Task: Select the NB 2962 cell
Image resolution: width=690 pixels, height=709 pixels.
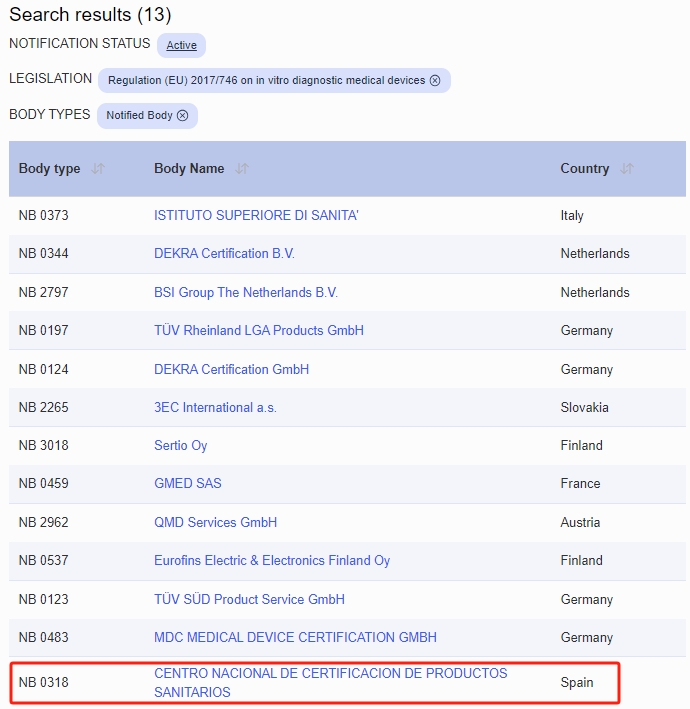Action: pos(43,522)
